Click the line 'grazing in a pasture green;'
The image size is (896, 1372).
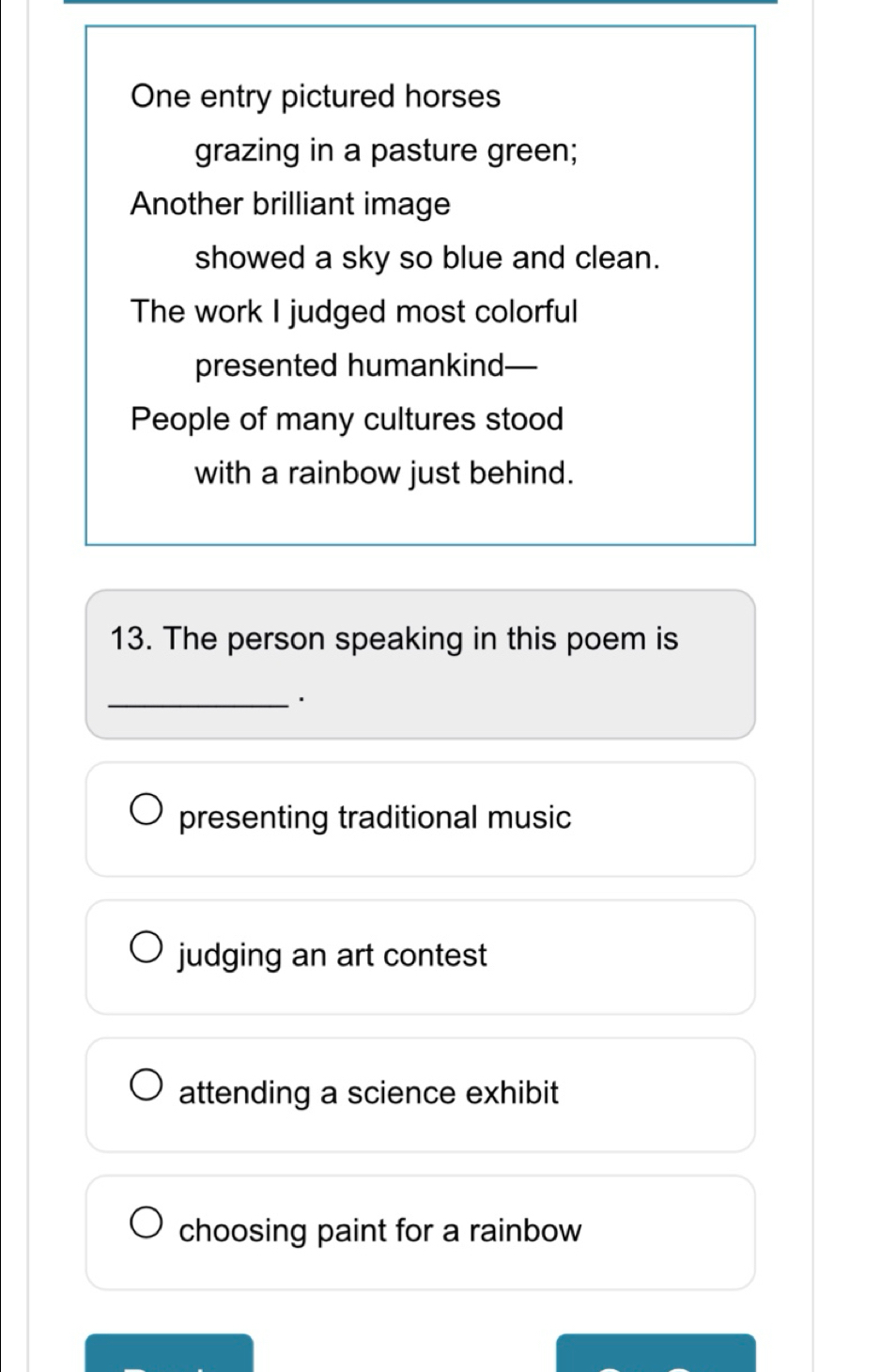click(x=386, y=151)
